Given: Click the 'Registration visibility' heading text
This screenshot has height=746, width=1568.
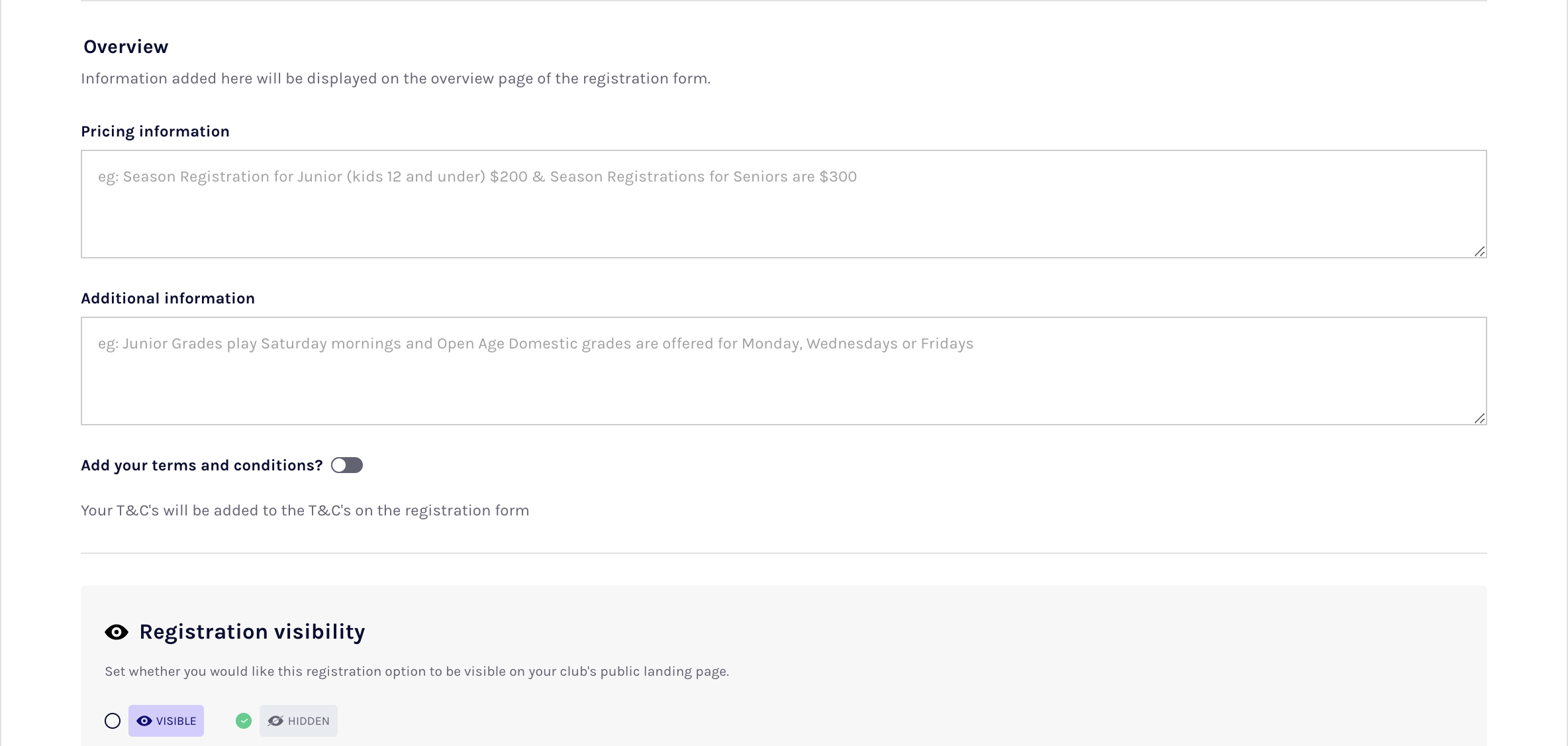Looking at the screenshot, I should click(x=252, y=631).
